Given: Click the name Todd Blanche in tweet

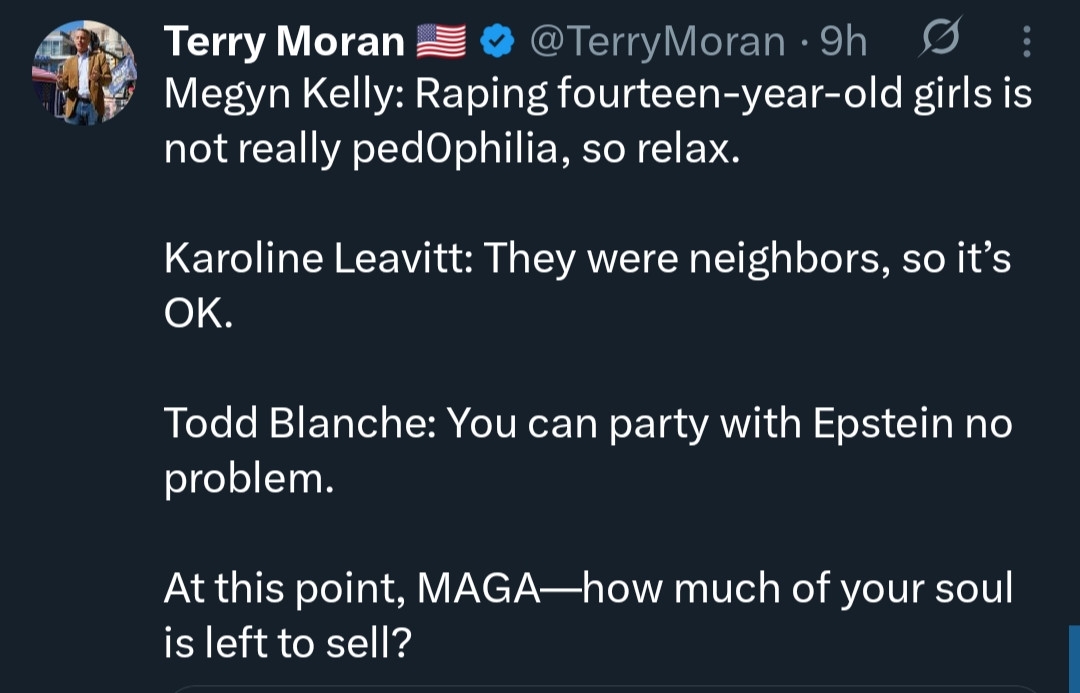Looking at the screenshot, I should click(296, 424).
